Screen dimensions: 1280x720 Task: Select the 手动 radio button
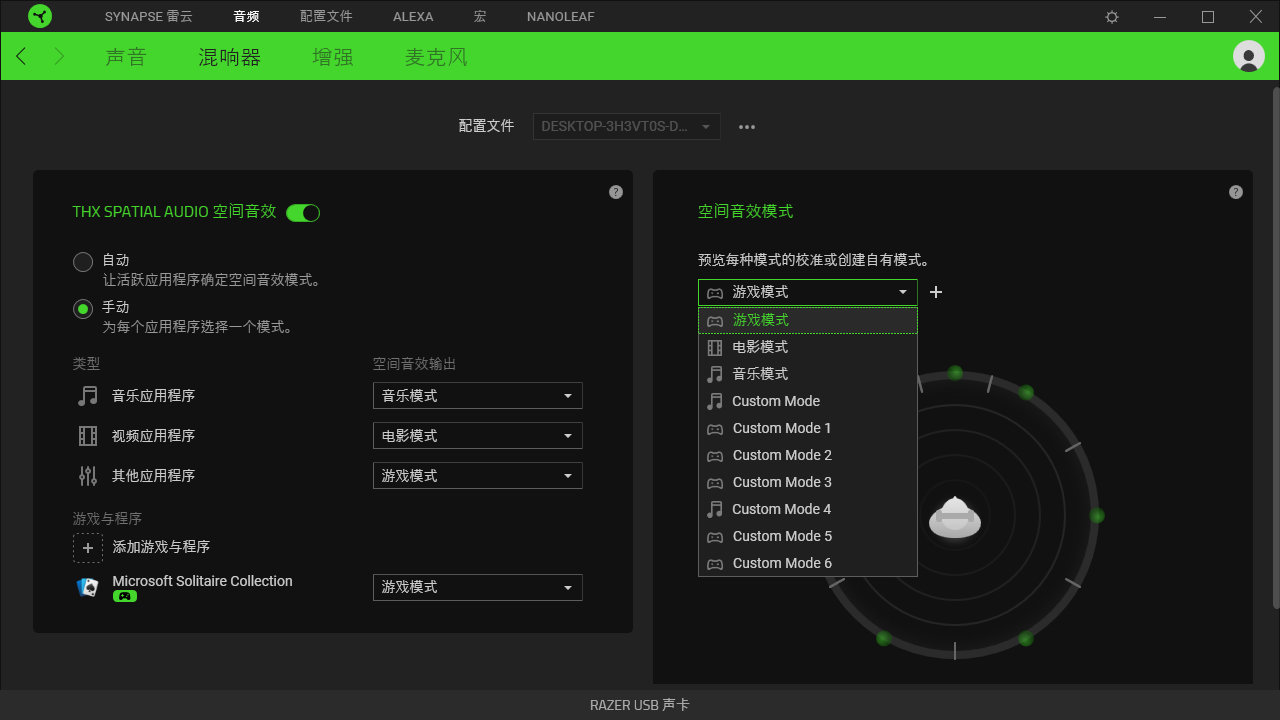point(83,309)
